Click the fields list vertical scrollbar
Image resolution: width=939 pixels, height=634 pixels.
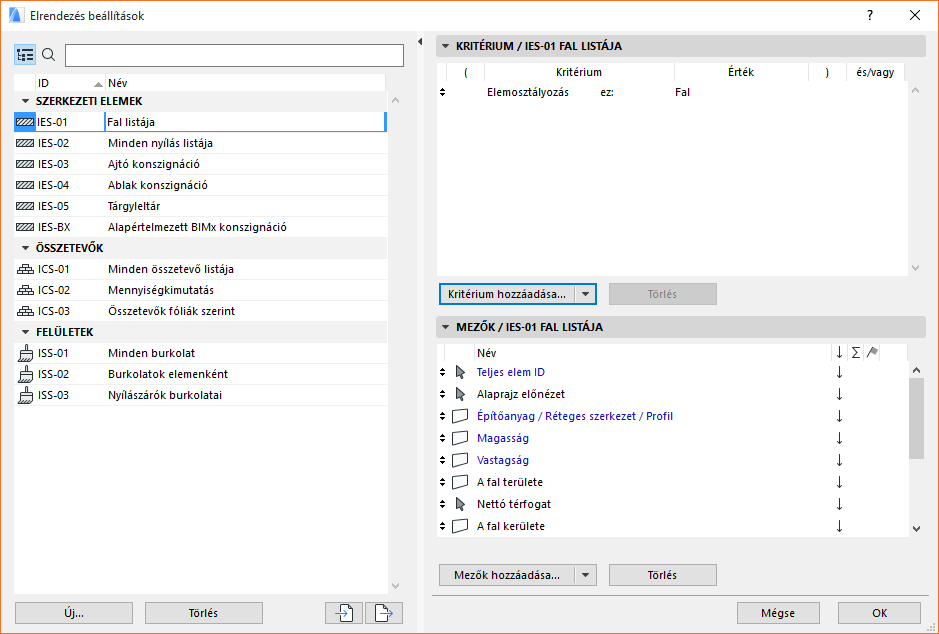point(916,420)
